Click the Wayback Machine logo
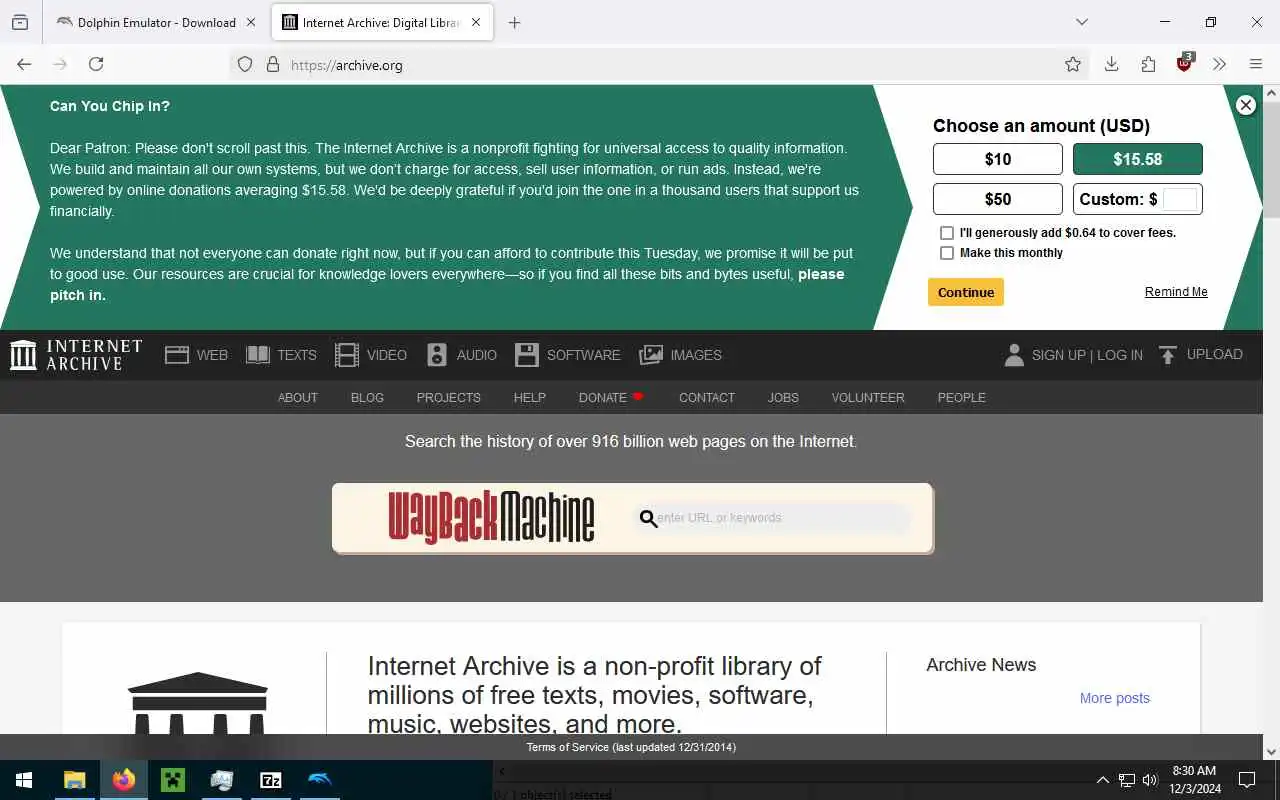The image size is (1280, 800). [x=491, y=517]
